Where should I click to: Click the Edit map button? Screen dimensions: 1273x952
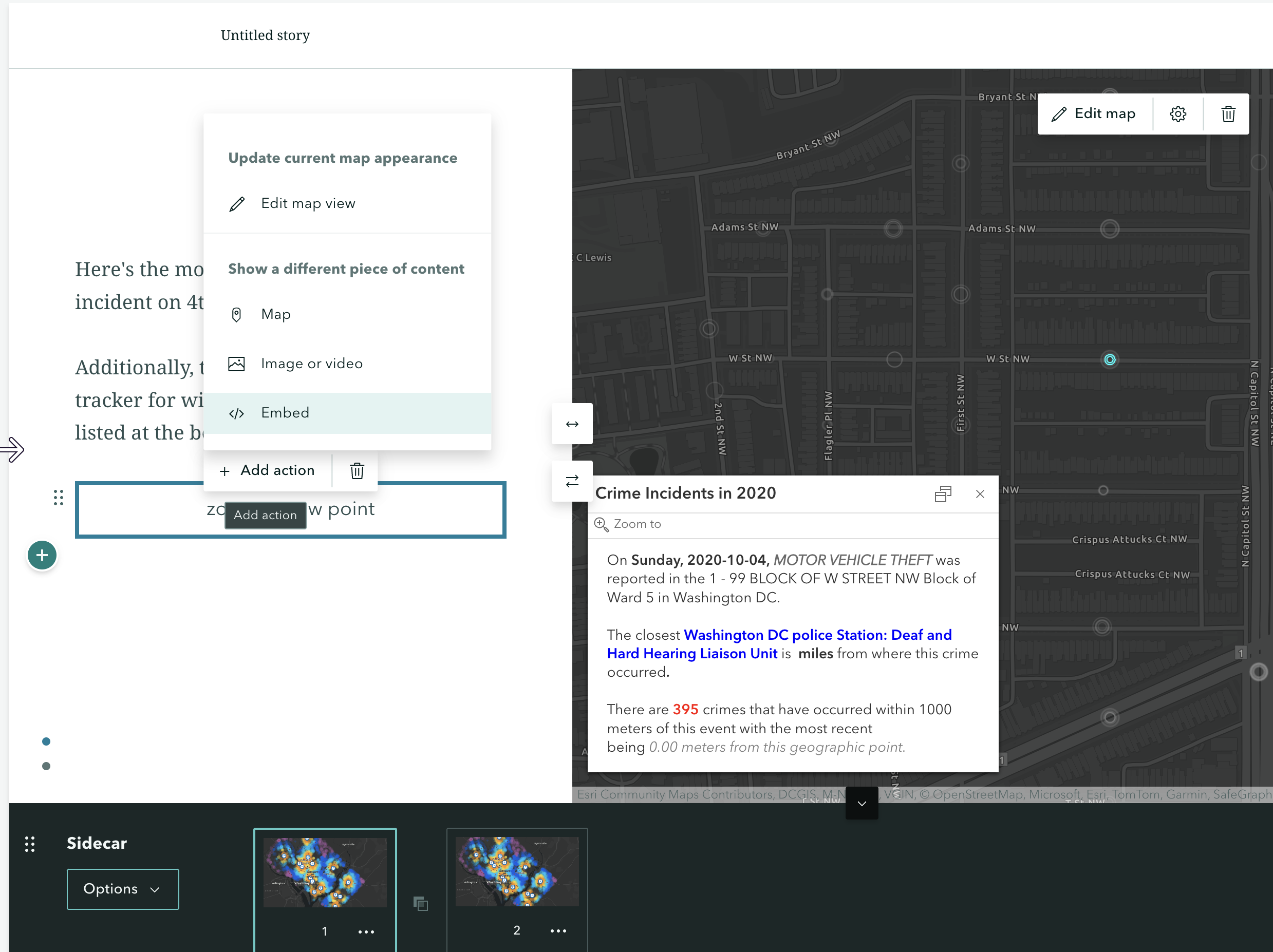click(1094, 113)
